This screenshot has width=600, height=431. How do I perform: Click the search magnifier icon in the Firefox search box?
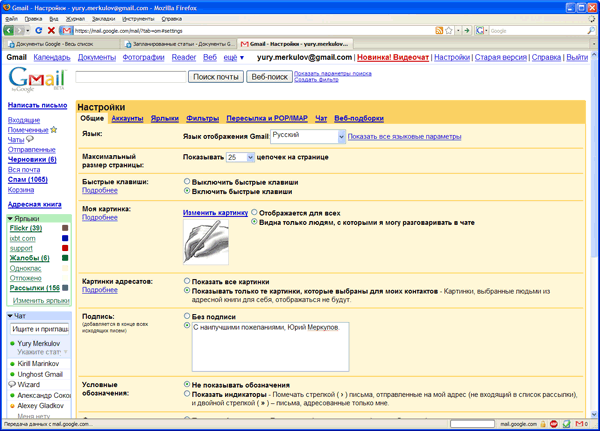(x=591, y=31)
